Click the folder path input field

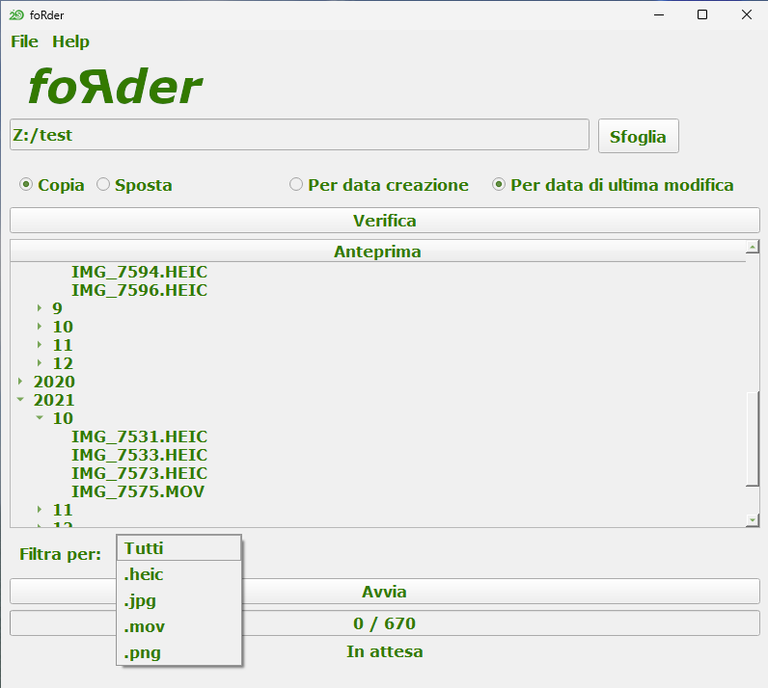[299, 135]
